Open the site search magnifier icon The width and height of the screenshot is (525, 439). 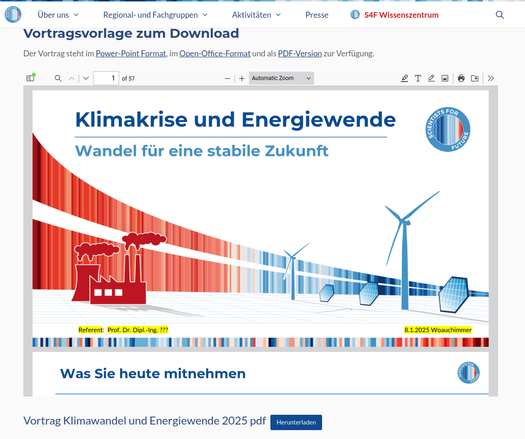click(500, 15)
